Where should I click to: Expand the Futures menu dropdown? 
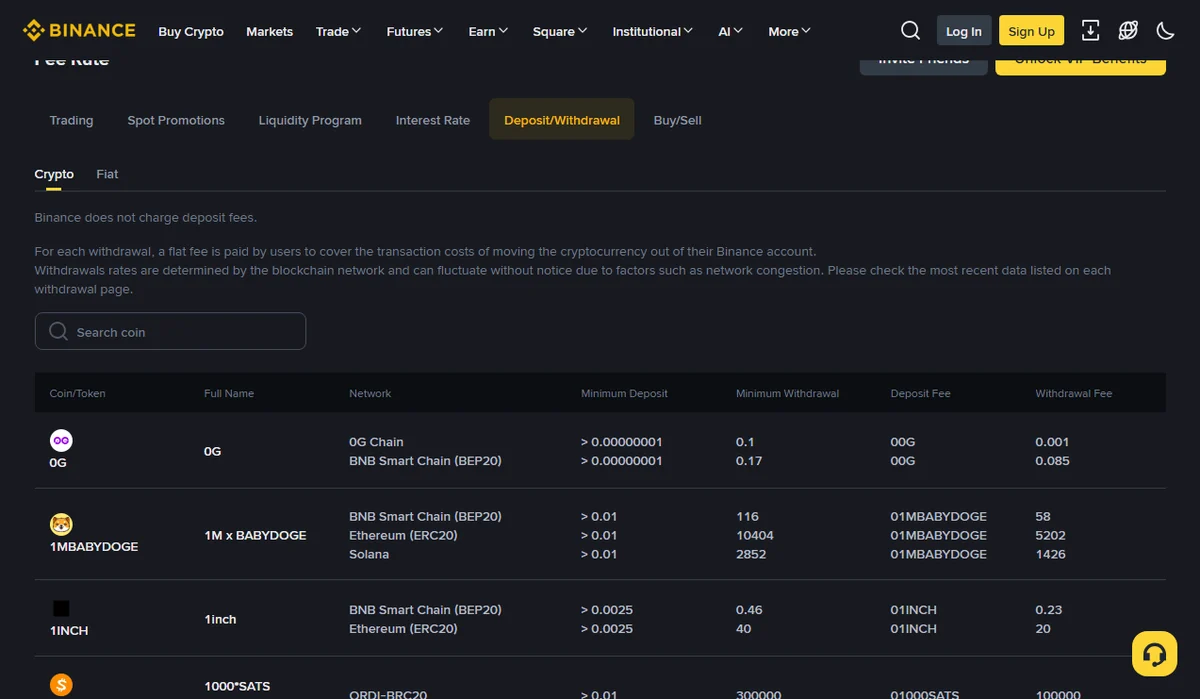point(415,31)
